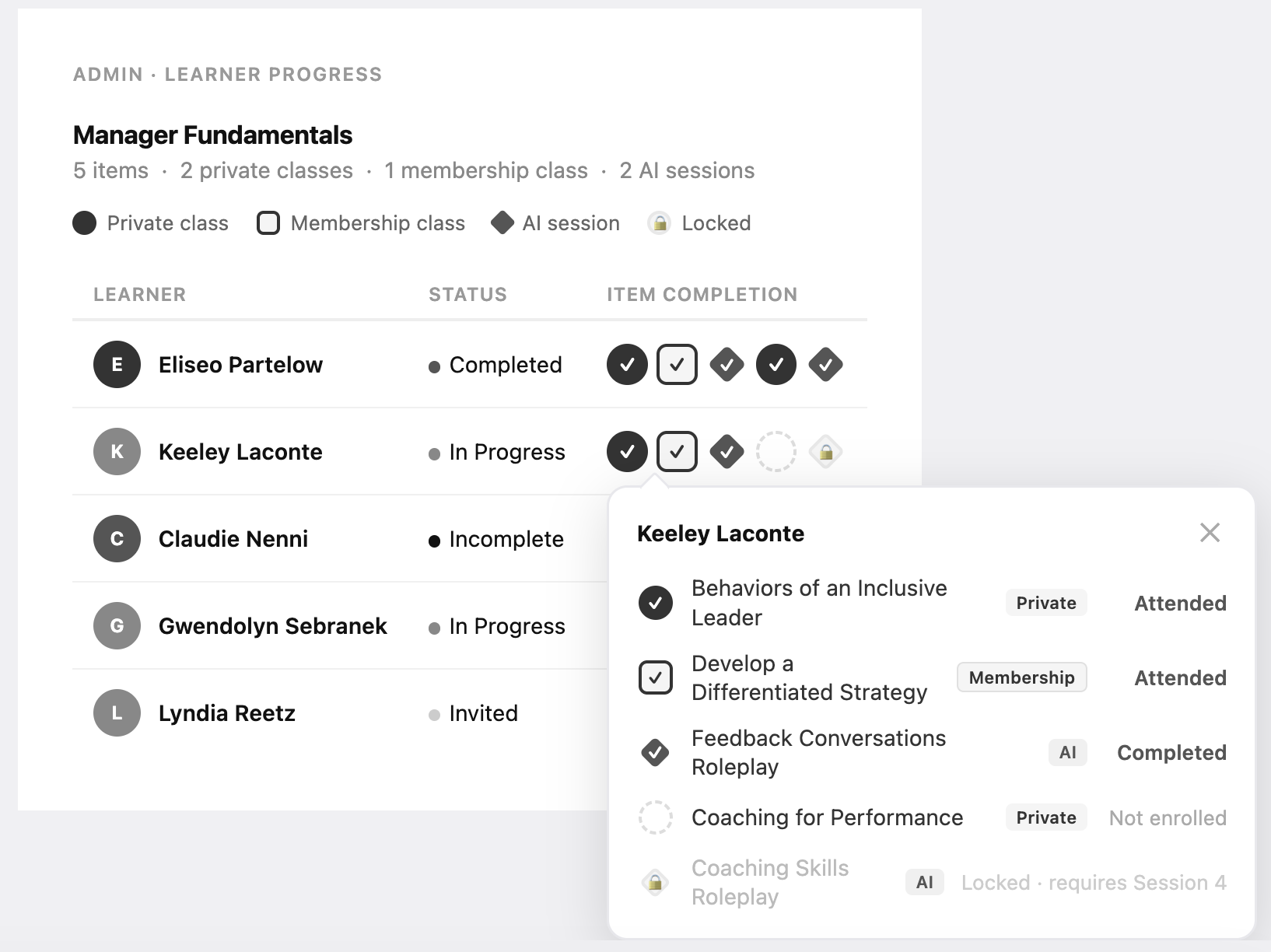Click the Feedback Conversations Roleplay title
Viewport: 1271px width, 952px height.
(818, 752)
